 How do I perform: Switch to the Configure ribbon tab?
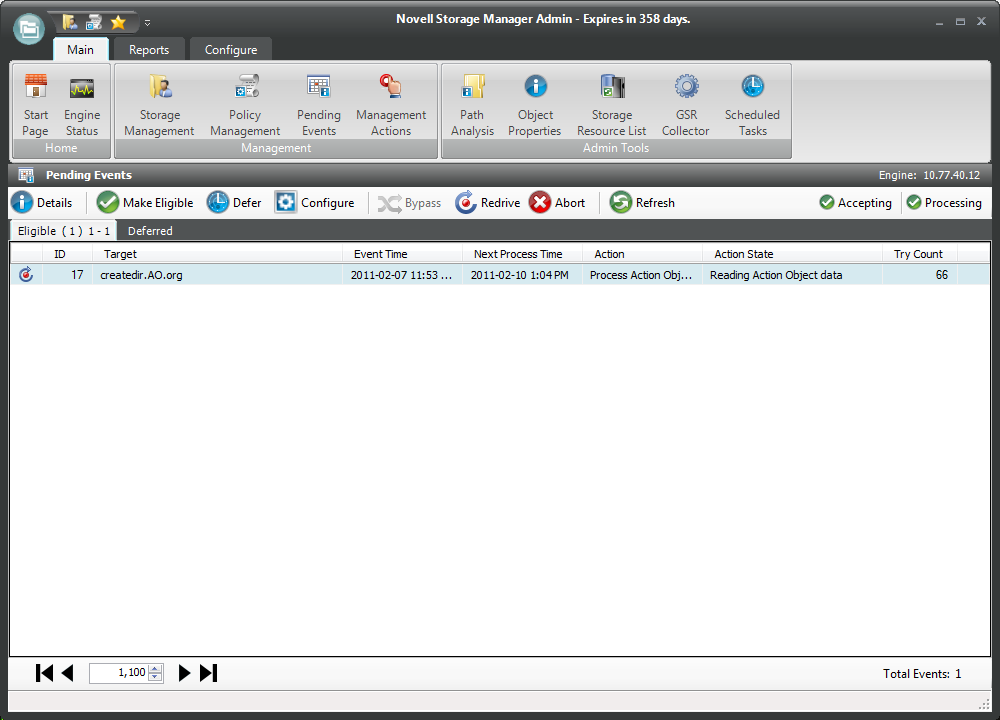pyautogui.click(x=231, y=50)
